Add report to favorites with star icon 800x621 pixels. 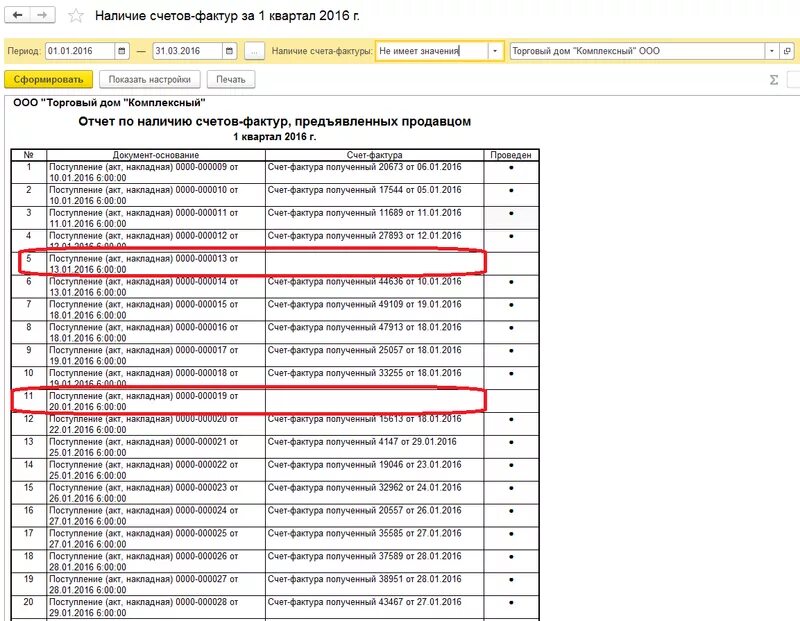(x=76, y=16)
